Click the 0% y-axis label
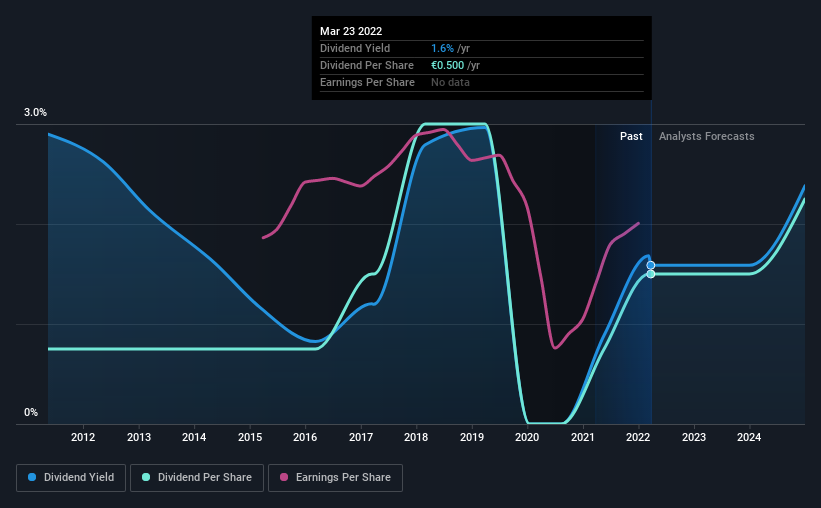 [x=31, y=413]
